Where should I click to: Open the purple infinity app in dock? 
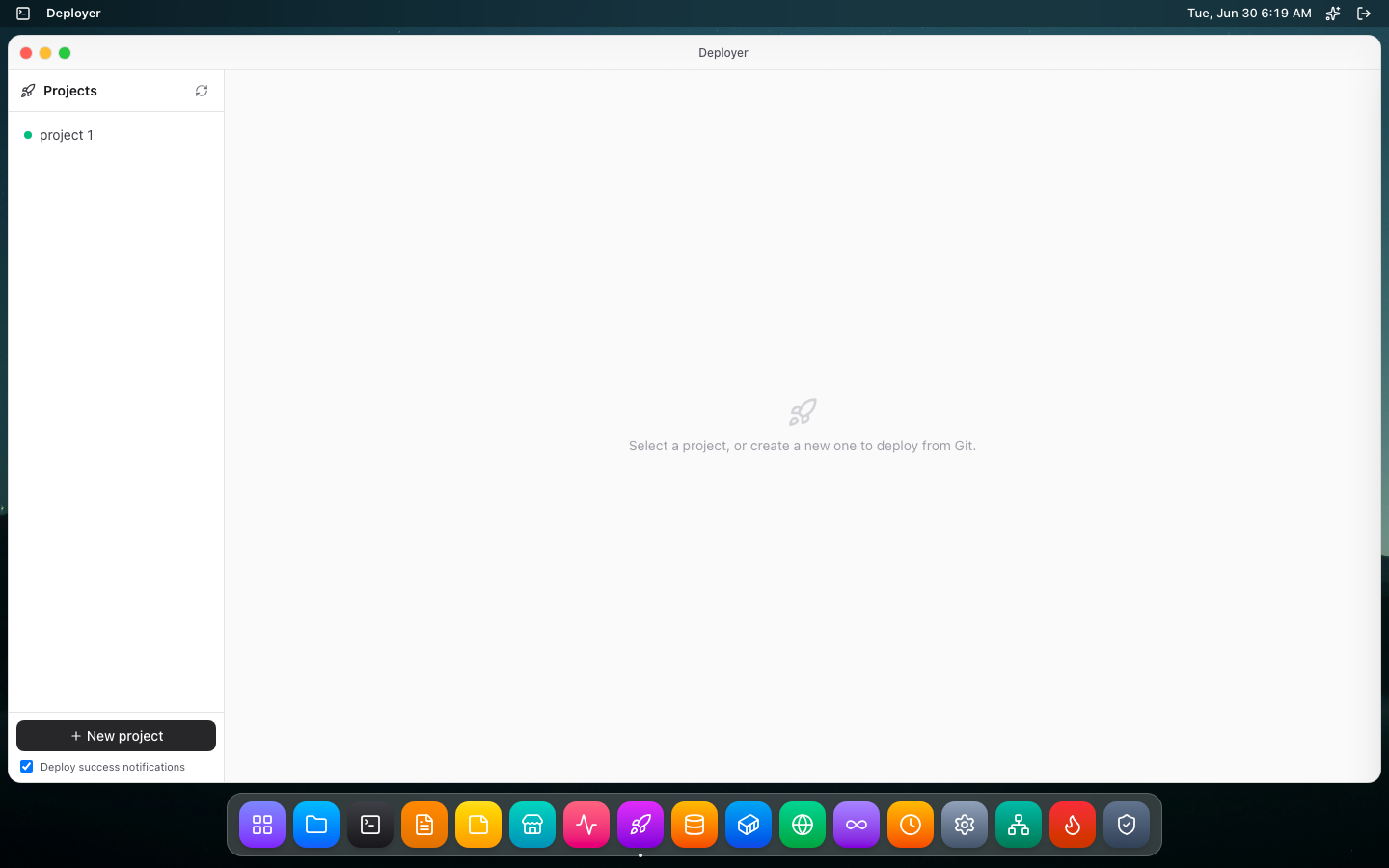(x=857, y=825)
